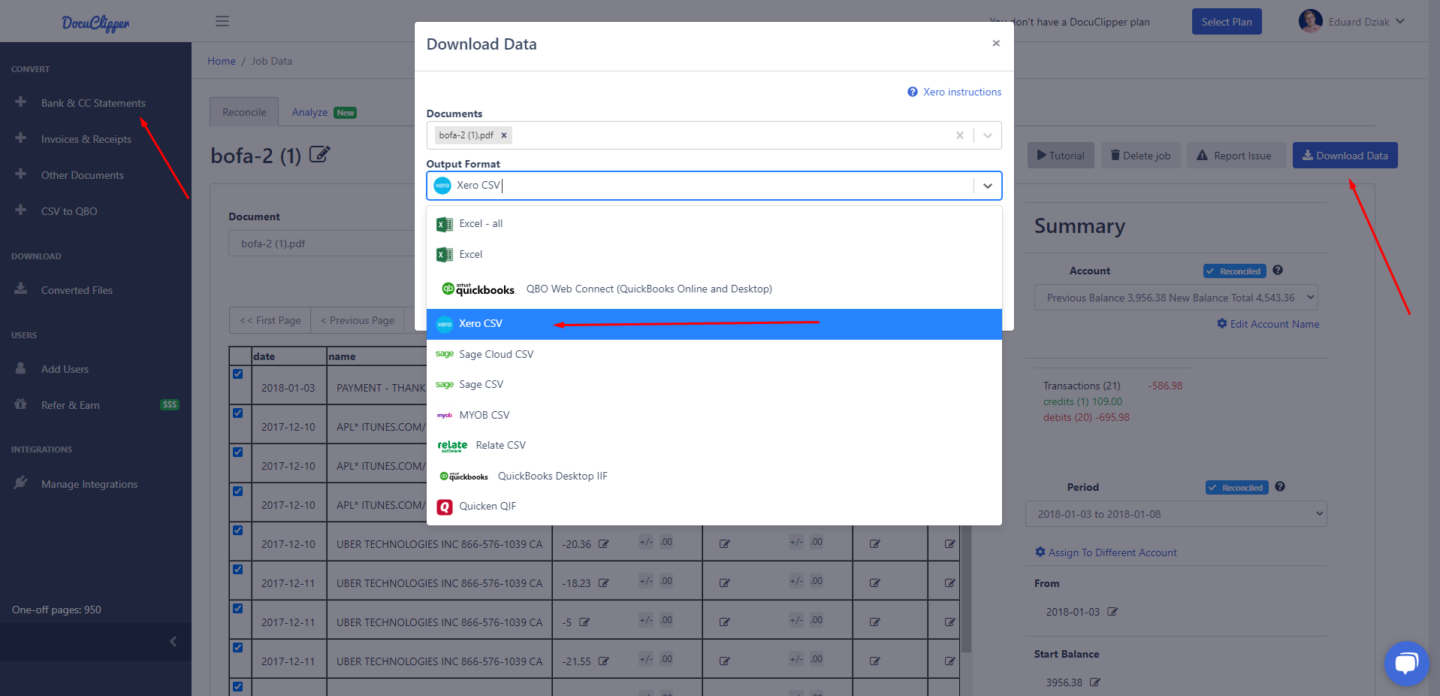Select Quicken QIF from the format list

pos(491,506)
